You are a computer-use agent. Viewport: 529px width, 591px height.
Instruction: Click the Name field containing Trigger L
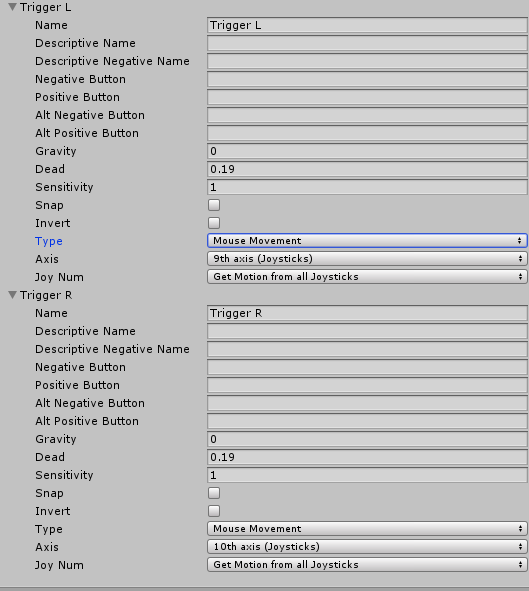(x=367, y=25)
